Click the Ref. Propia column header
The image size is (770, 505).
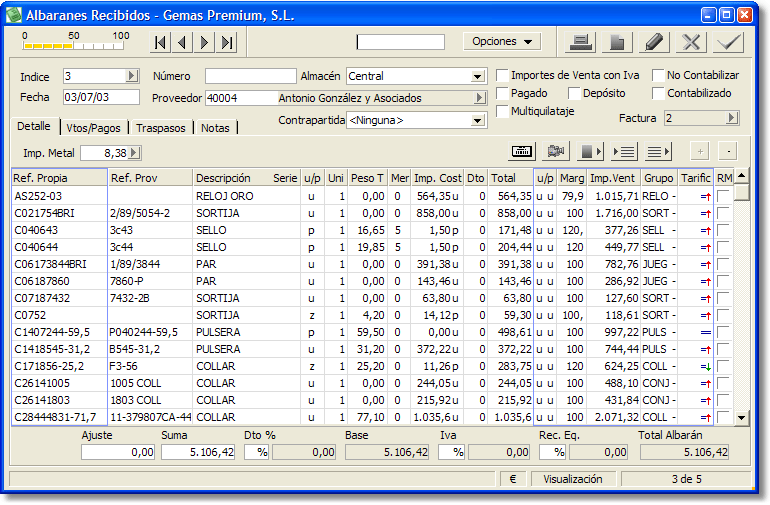[59, 178]
